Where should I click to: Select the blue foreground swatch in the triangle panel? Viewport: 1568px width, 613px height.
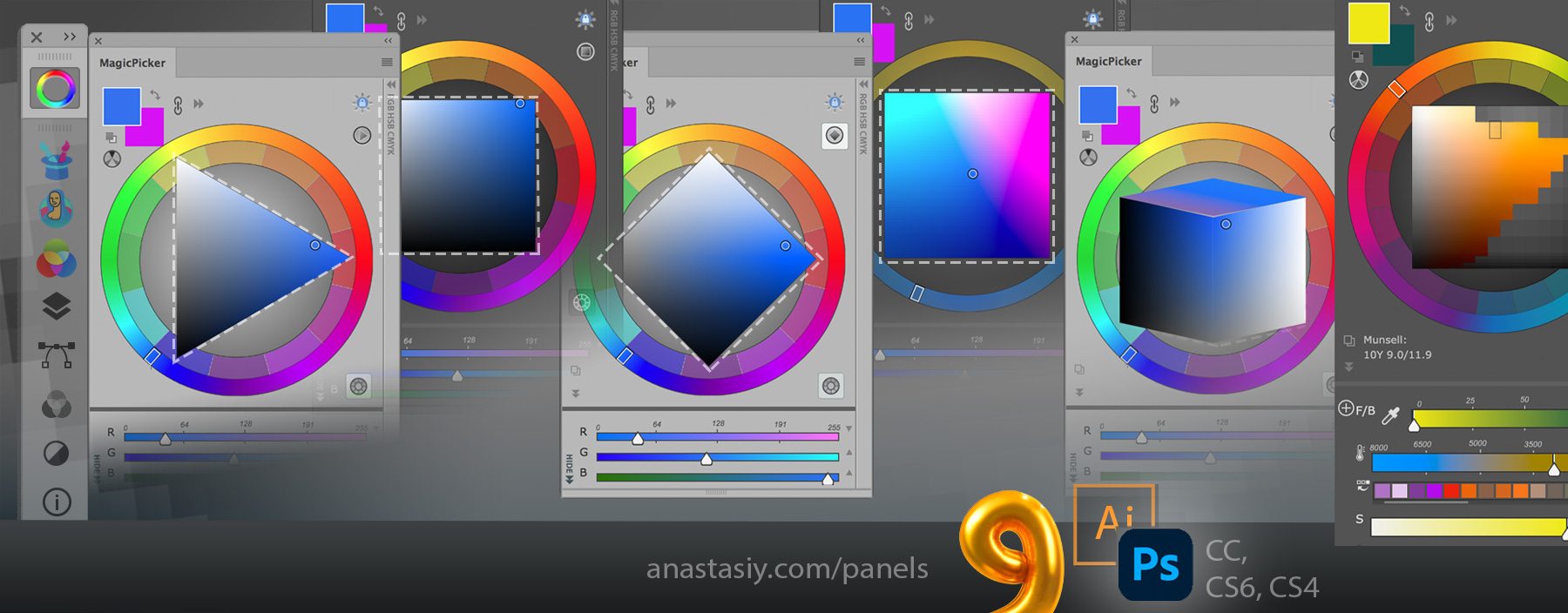[x=121, y=106]
